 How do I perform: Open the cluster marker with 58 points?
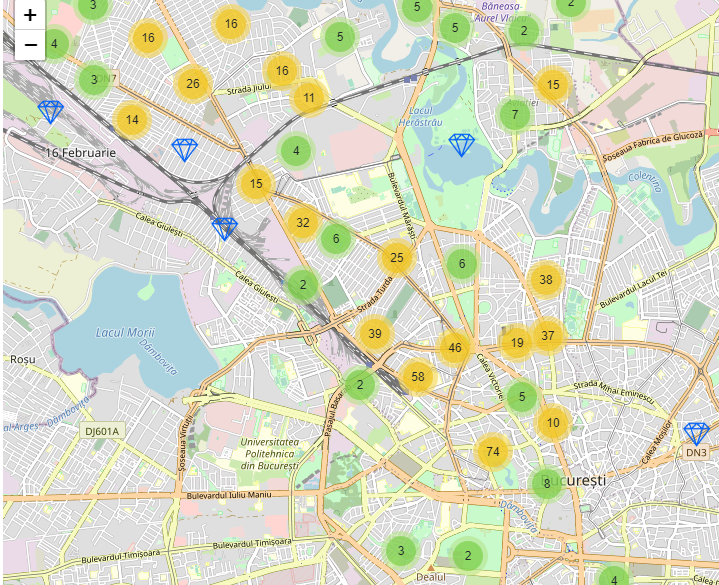[x=417, y=377]
